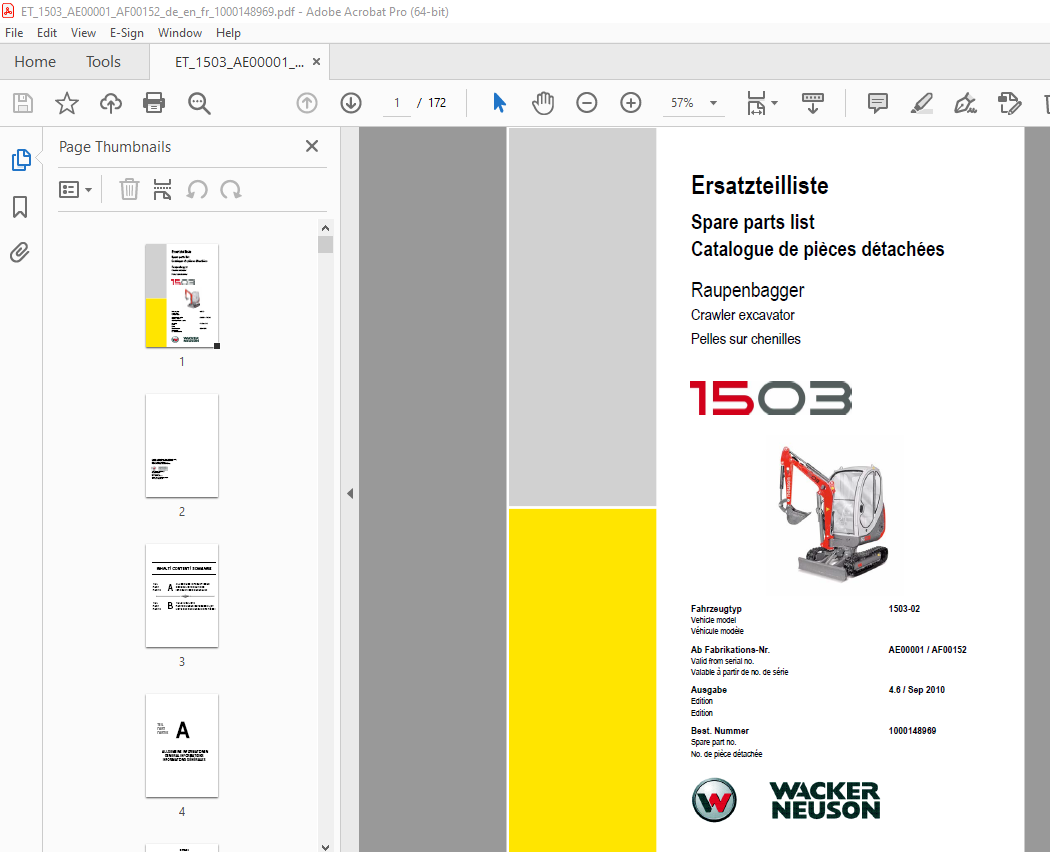The image size is (1050, 852).
Task: Click the edition '4.6 / Sep 2010' text
Action: [917, 690]
